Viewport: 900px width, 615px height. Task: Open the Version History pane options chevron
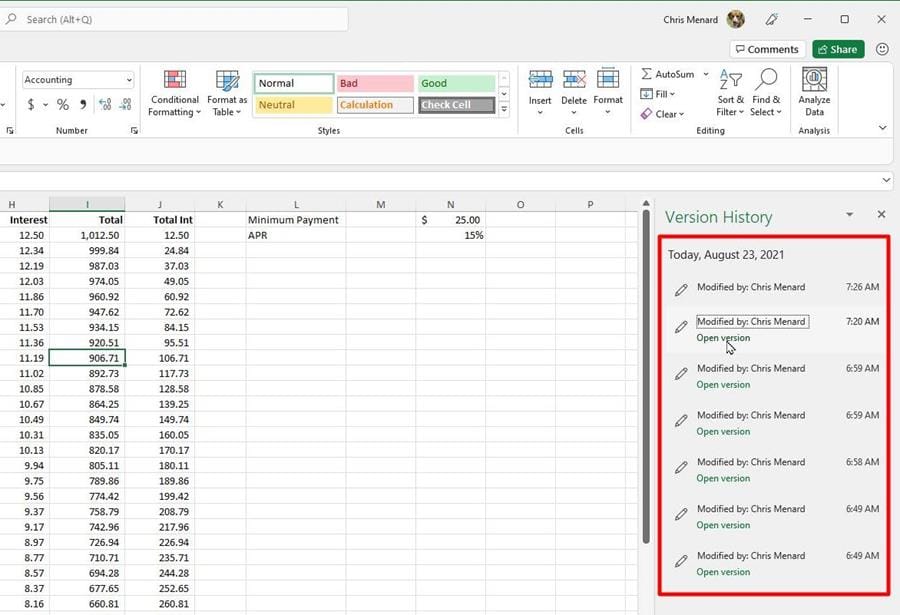pos(849,214)
